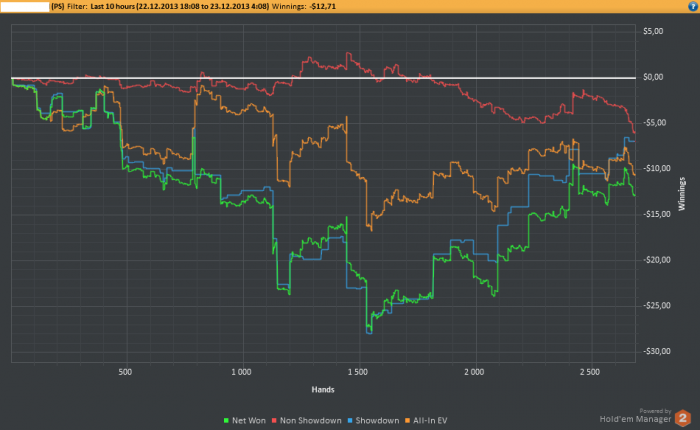The image size is (700, 430).
Task: Click the vertical Winnings axis title
Action: click(x=682, y=194)
